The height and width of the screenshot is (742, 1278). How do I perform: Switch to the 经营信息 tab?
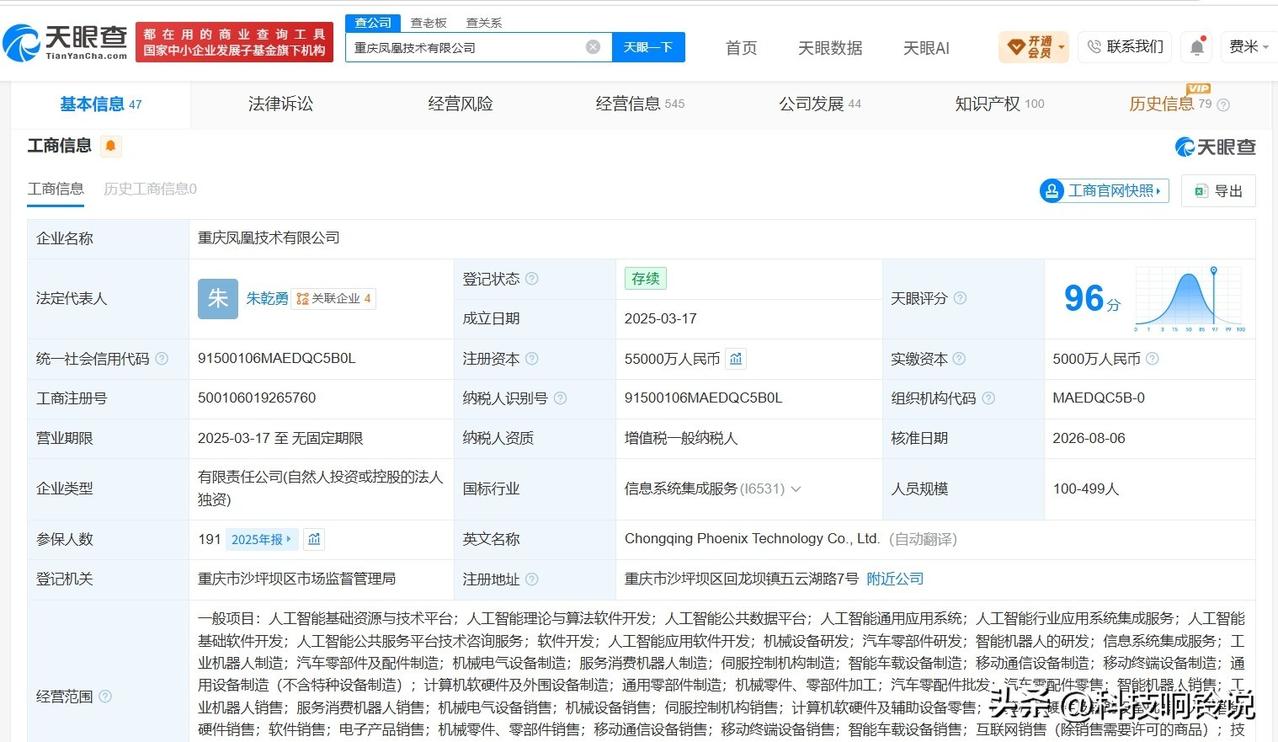tap(640, 104)
